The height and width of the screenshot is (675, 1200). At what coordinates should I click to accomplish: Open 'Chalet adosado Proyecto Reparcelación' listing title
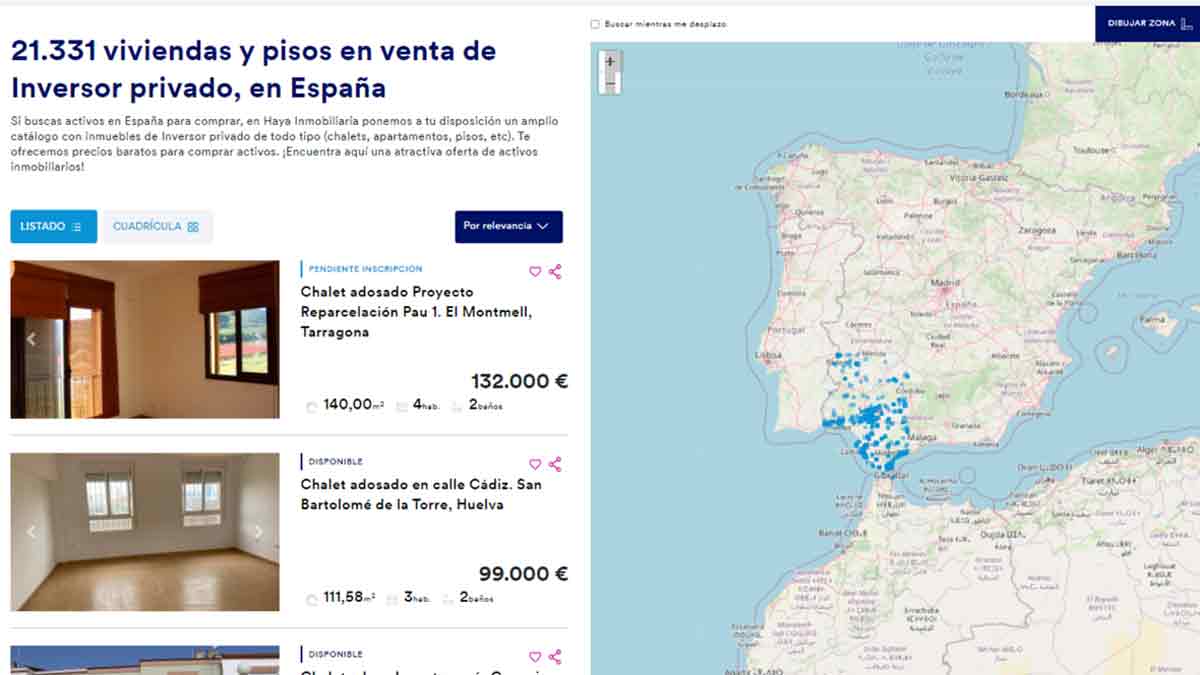[x=416, y=312]
